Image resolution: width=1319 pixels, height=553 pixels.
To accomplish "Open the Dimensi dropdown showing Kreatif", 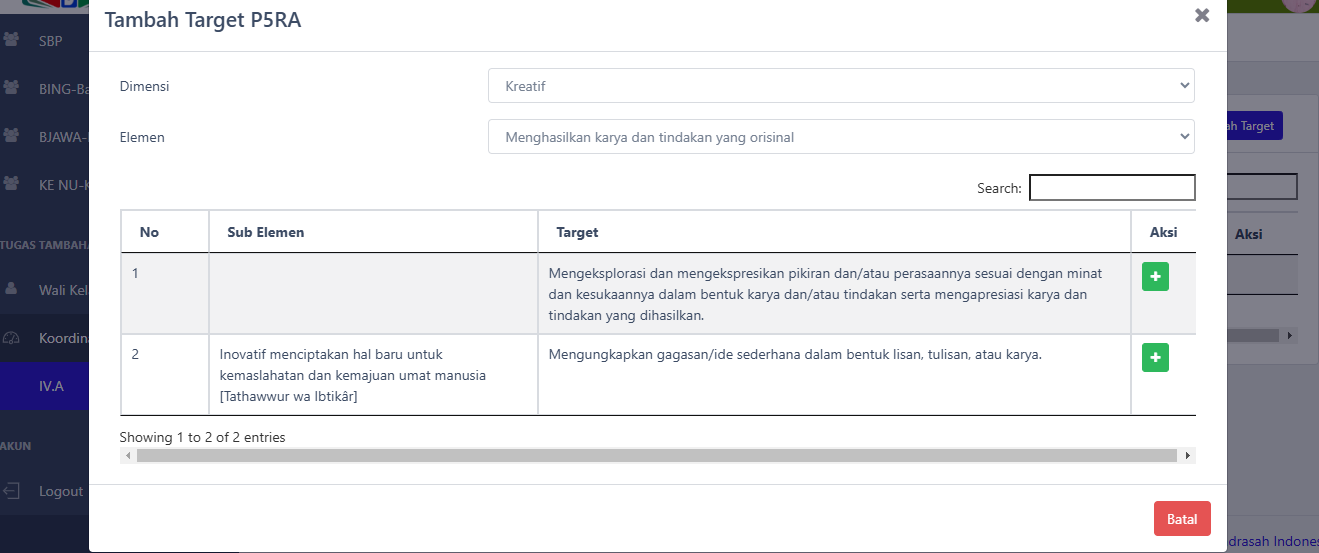I will point(841,86).
